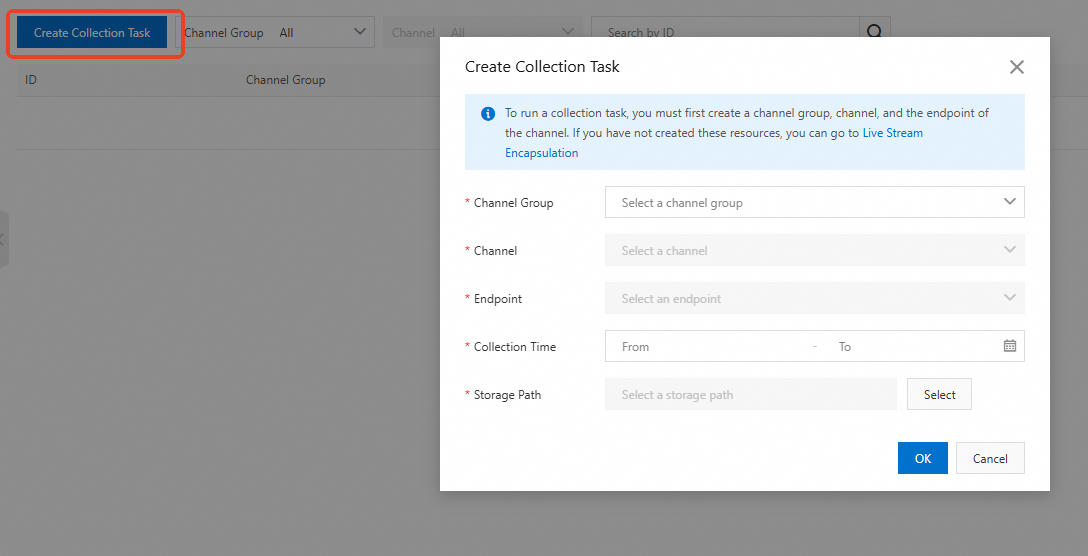Click the Channel Group column header
Image resolution: width=1088 pixels, height=556 pixels.
pos(285,80)
